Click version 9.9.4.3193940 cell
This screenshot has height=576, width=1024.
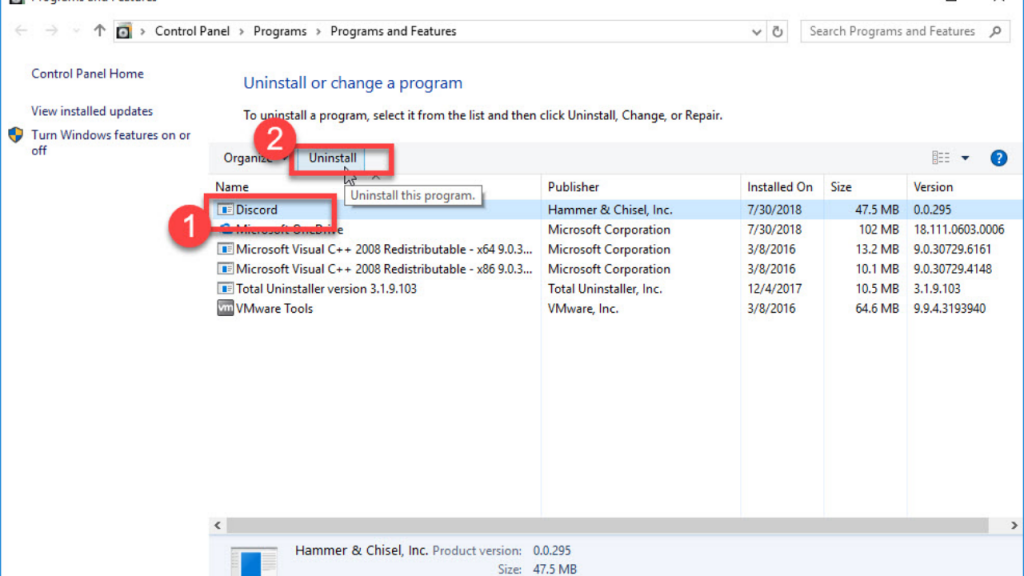coord(950,308)
